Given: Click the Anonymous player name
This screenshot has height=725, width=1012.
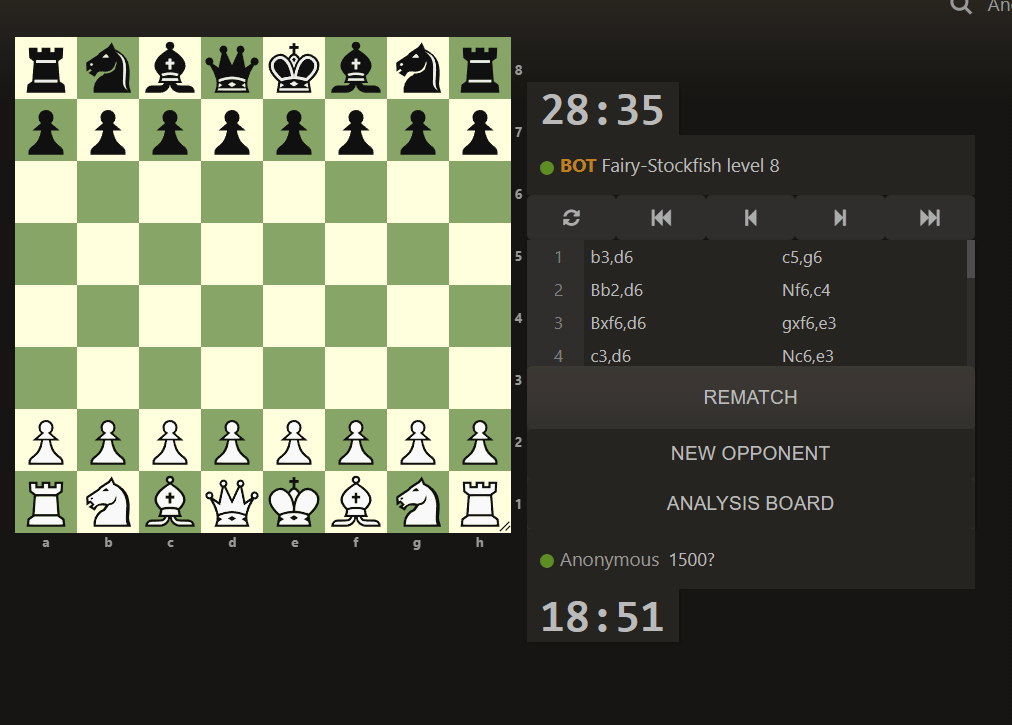Looking at the screenshot, I should point(609,560).
